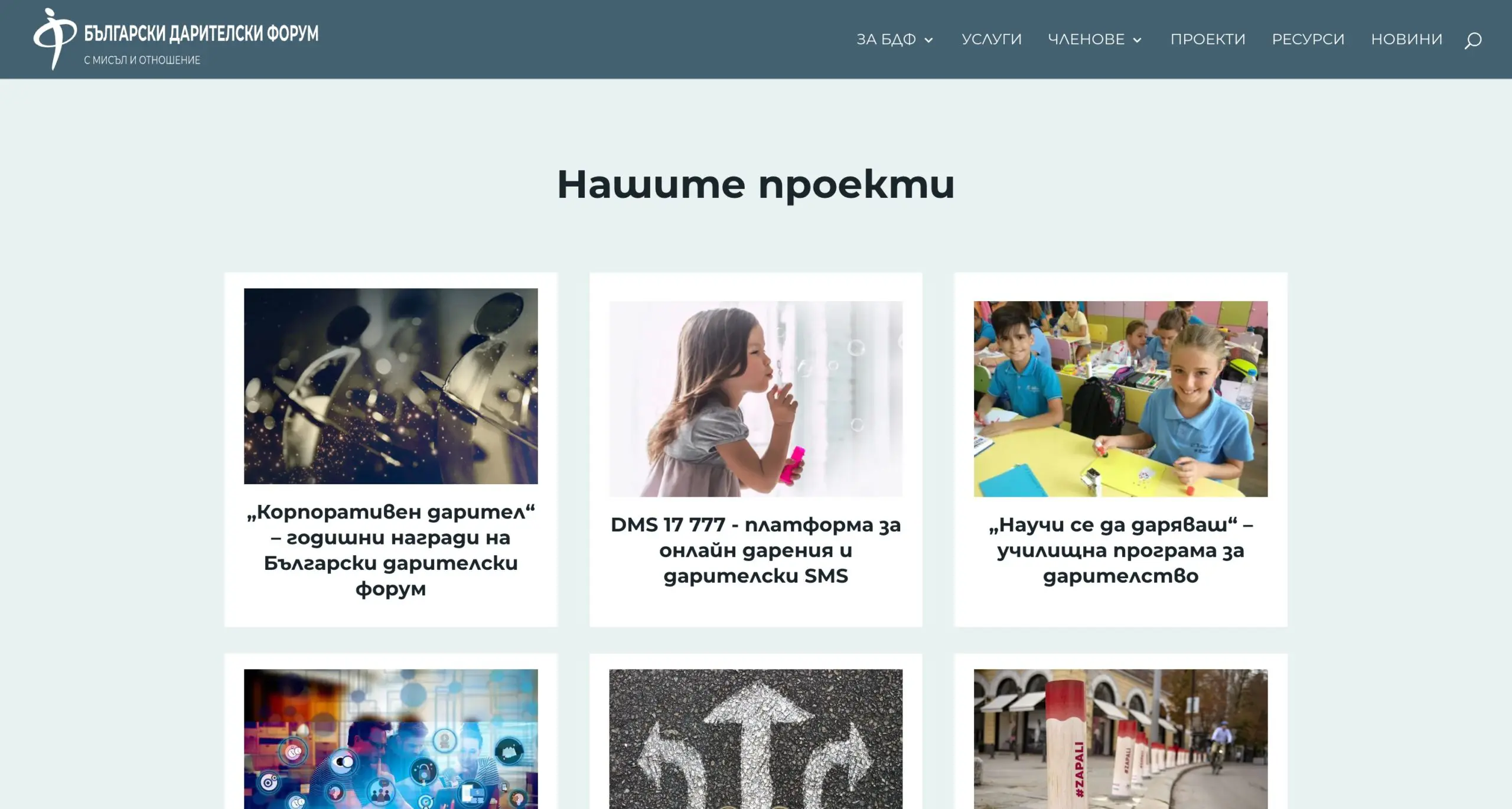Open the road arrows on asphalt thumbnail
This screenshot has height=809, width=1512.
point(756,739)
